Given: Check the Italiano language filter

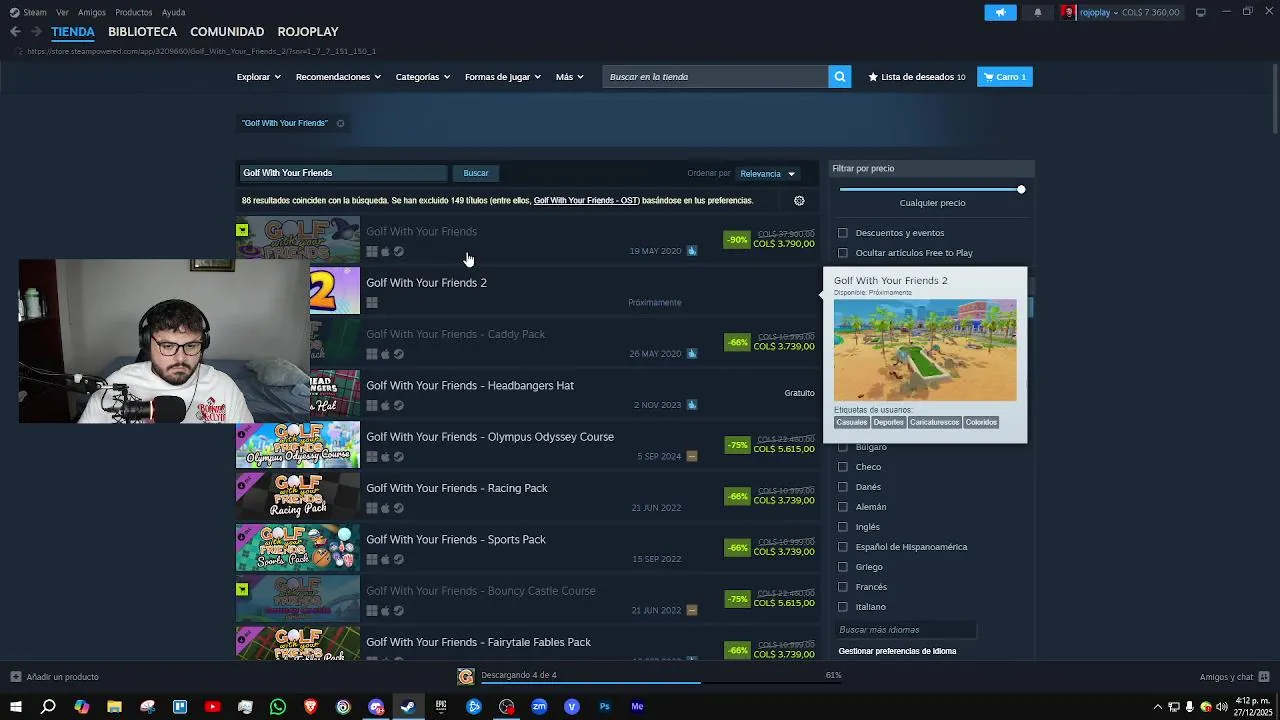Looking at the screenshot, I should pyautogui.click(x=843, y=607).
